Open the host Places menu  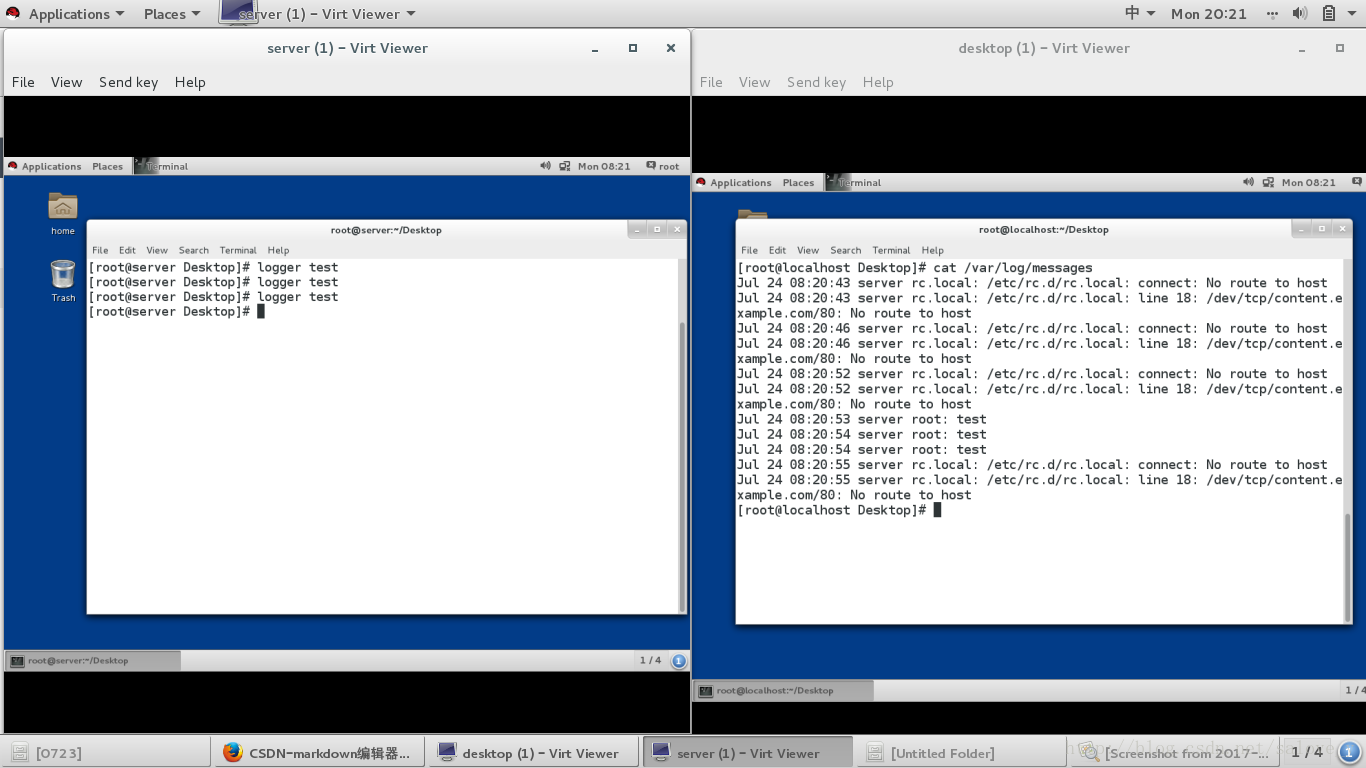click(171, 14)
